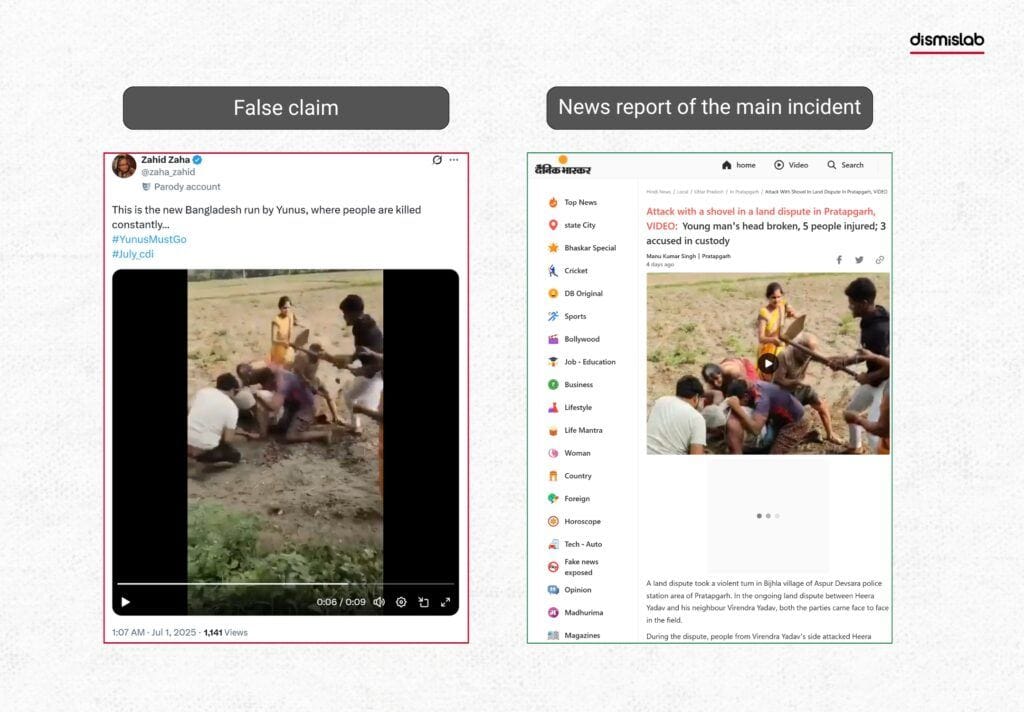
Task: Open the #YunusMustGo hashtag
Action: [x=149, y=239]
